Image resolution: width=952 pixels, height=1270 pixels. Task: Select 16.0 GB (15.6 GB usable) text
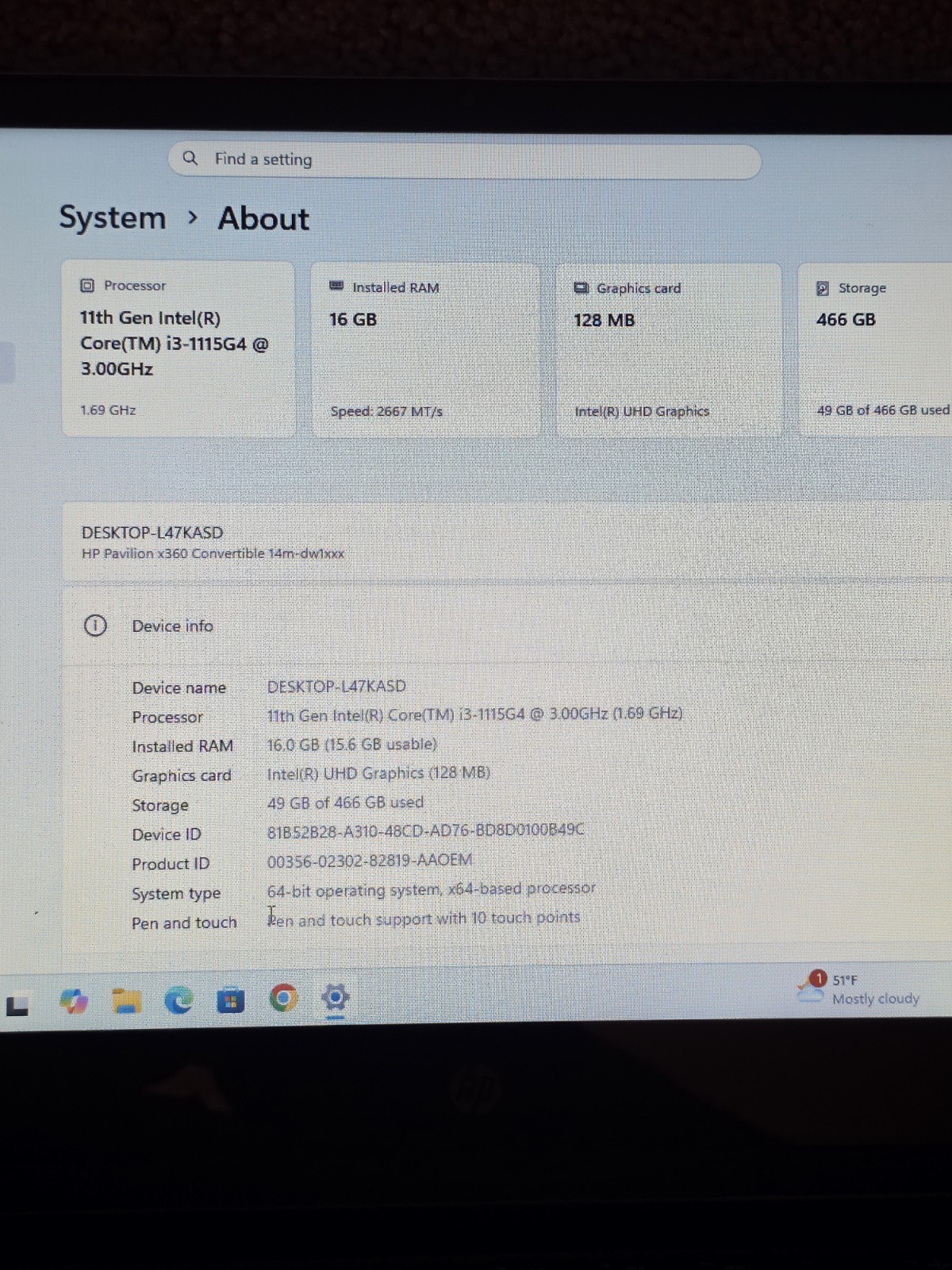pos(352,745)
